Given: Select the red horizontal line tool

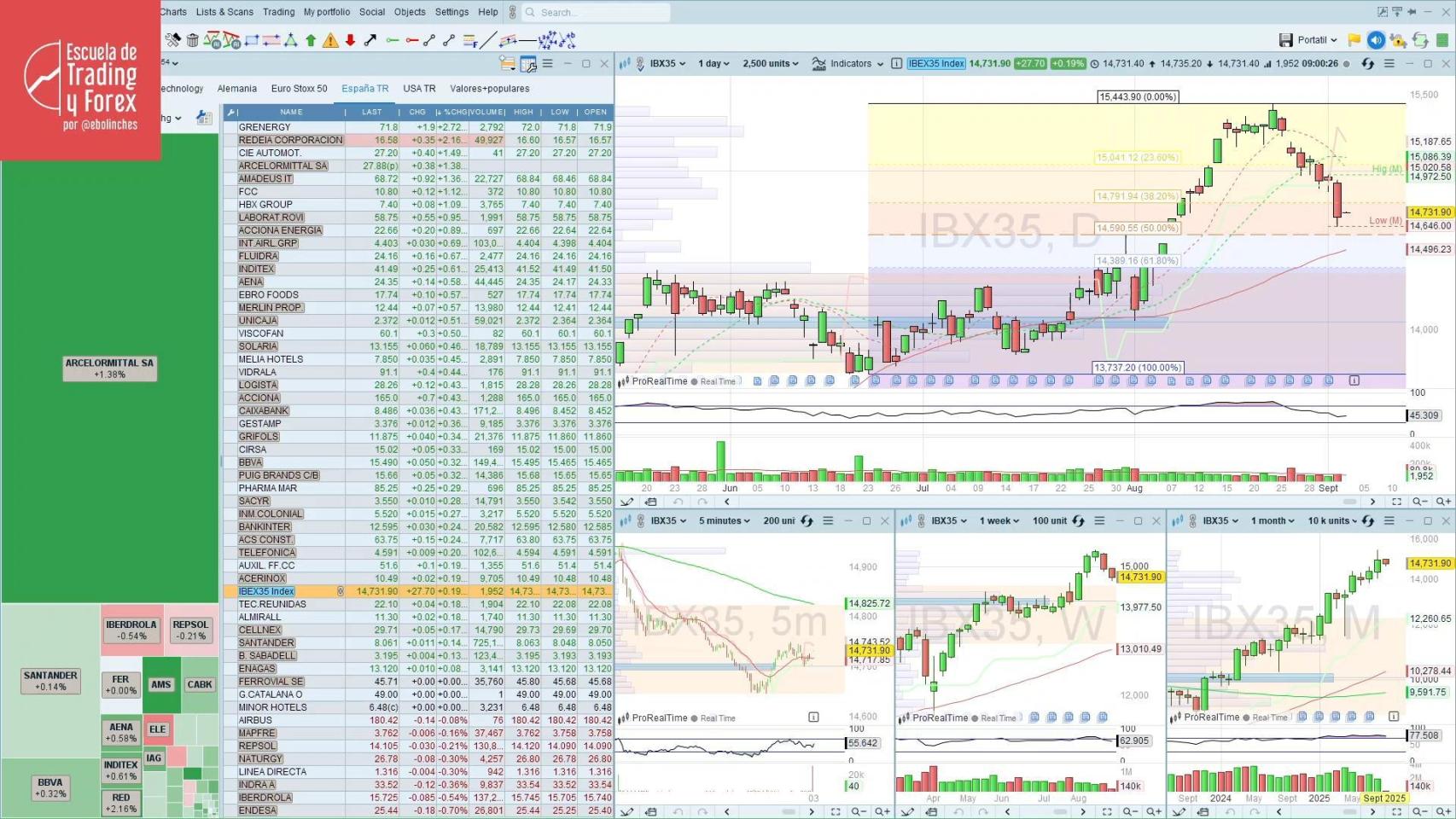Looking at the screenshot, I should pos(412,40).
